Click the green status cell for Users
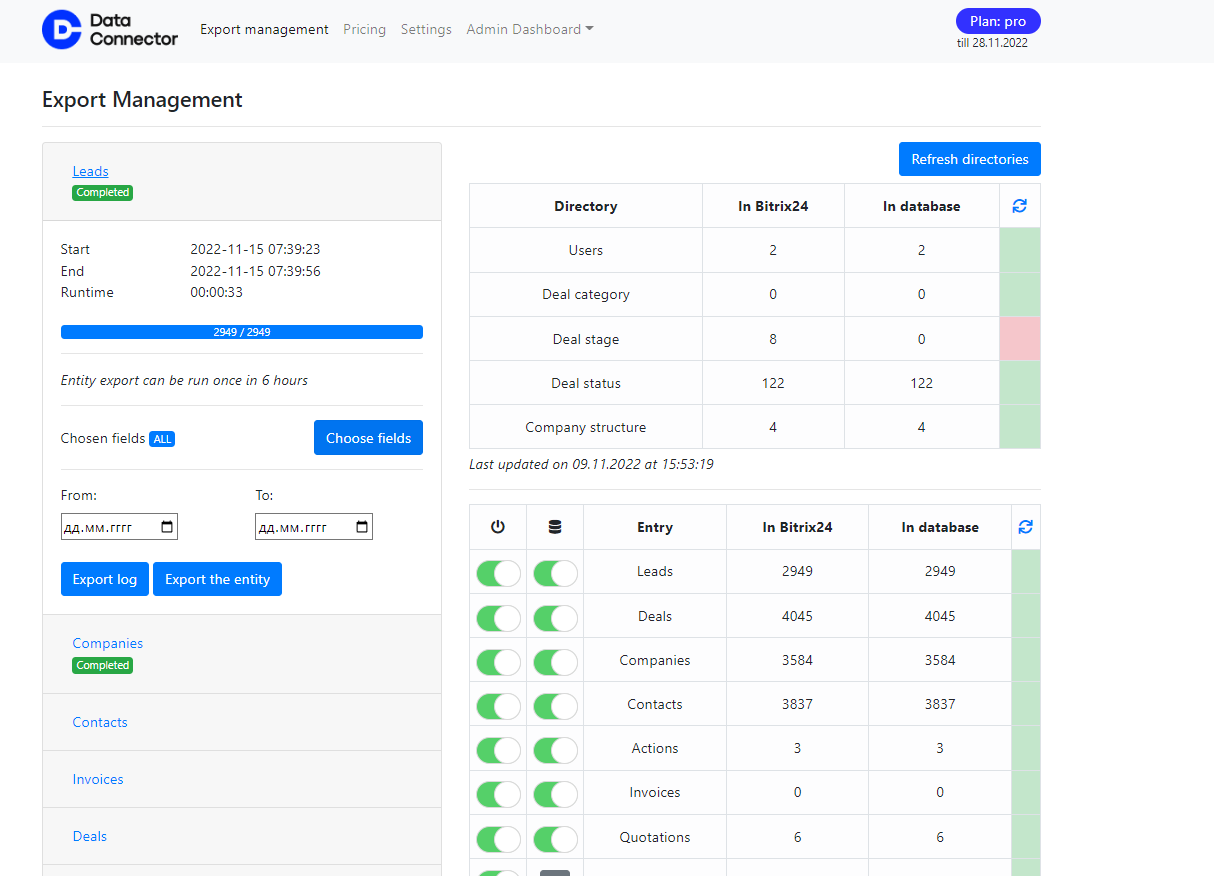Screen dimensions: 1214x876 [1020, 250]
